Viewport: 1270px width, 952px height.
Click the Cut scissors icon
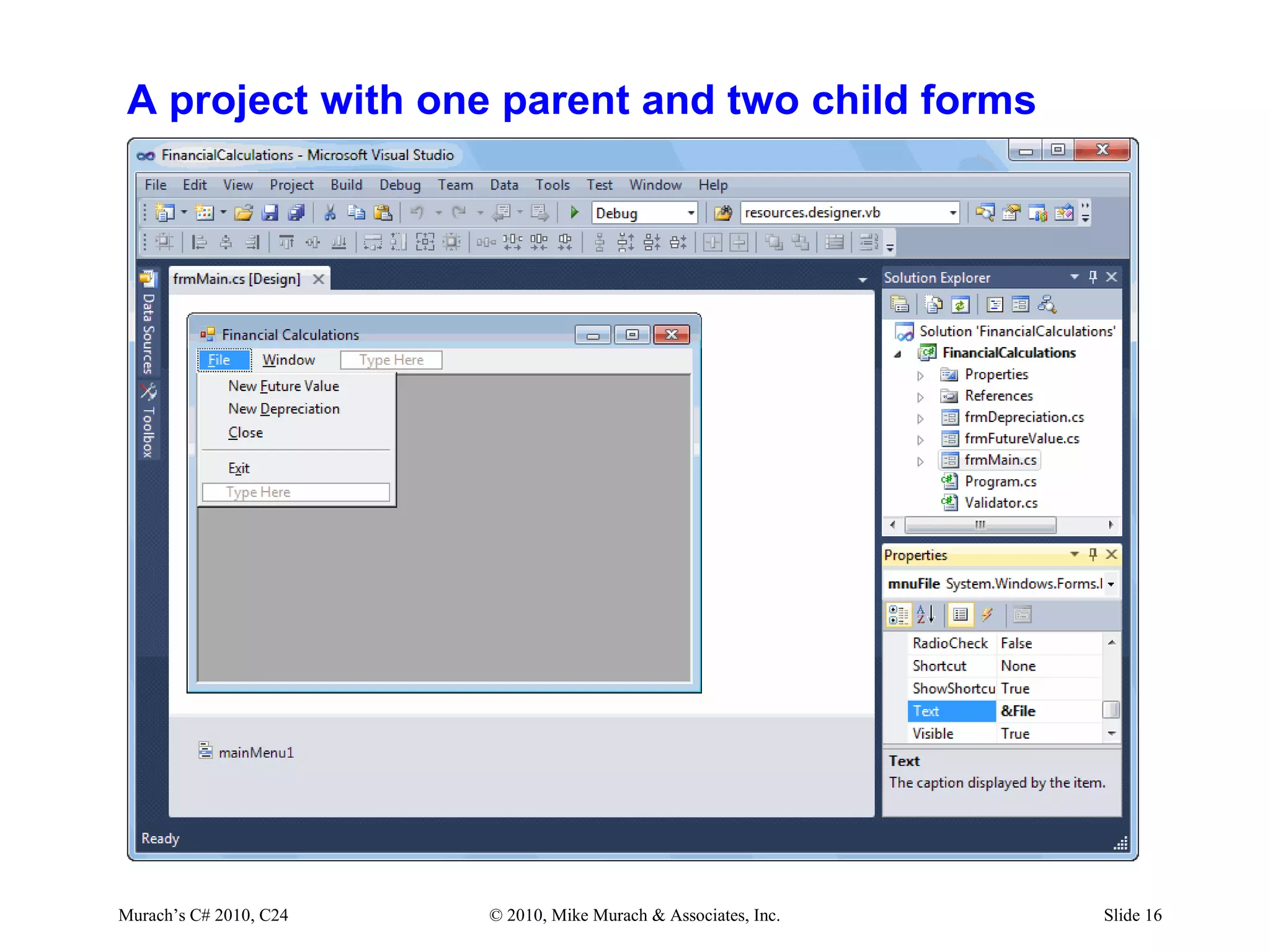pos(330,213)
